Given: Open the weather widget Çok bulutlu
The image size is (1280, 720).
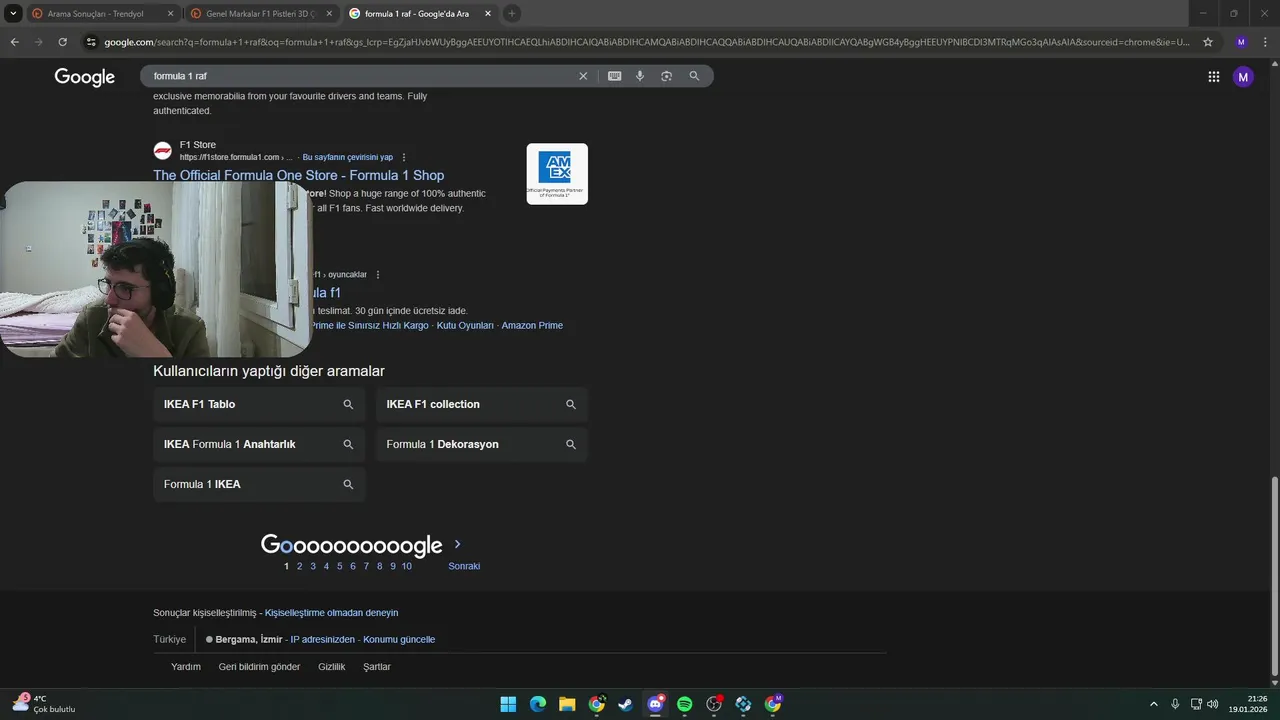Looking at the screenshot, I should [x=43, y=704].
